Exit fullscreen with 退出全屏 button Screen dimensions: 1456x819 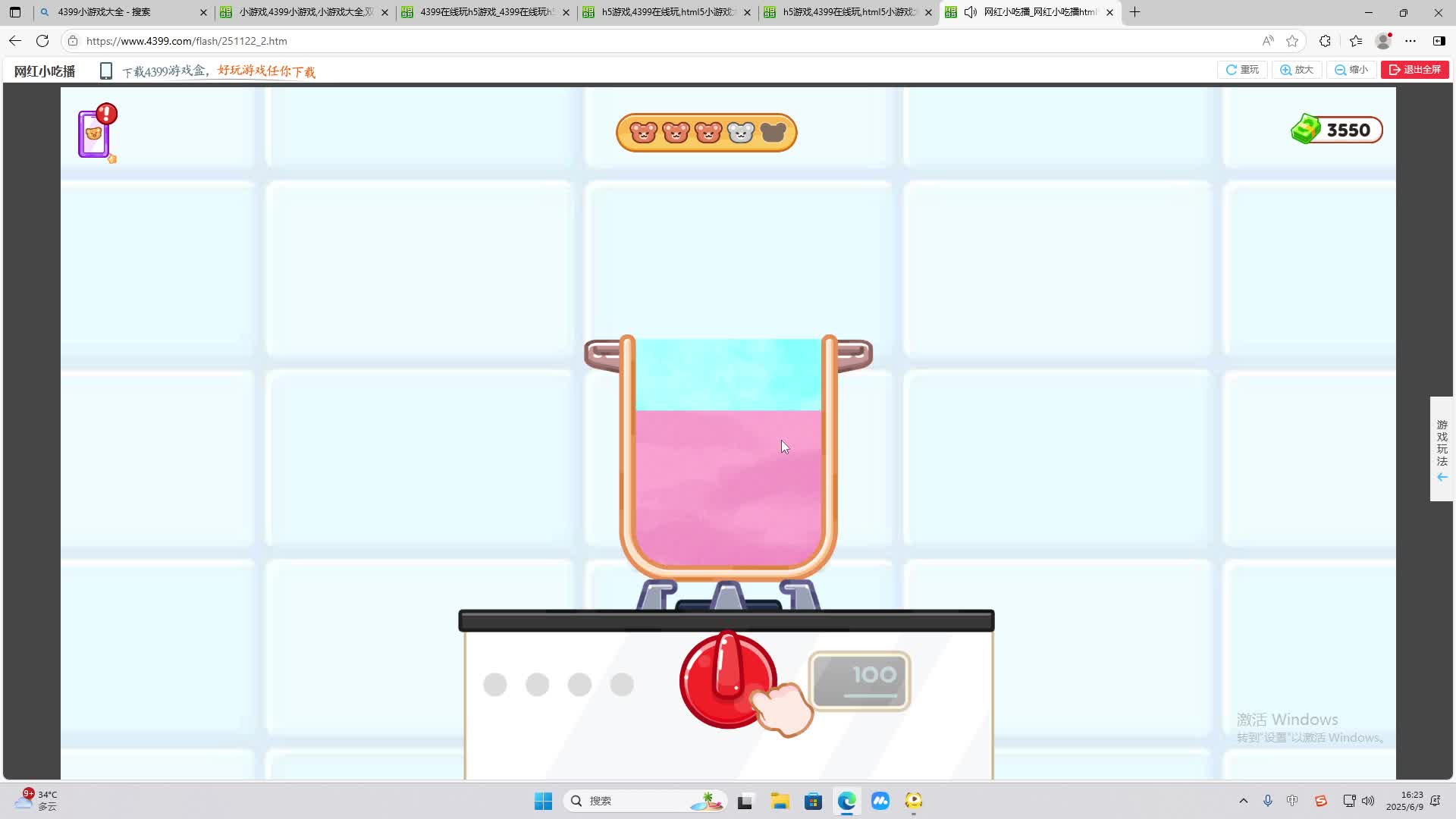[x=1414, y=70]
